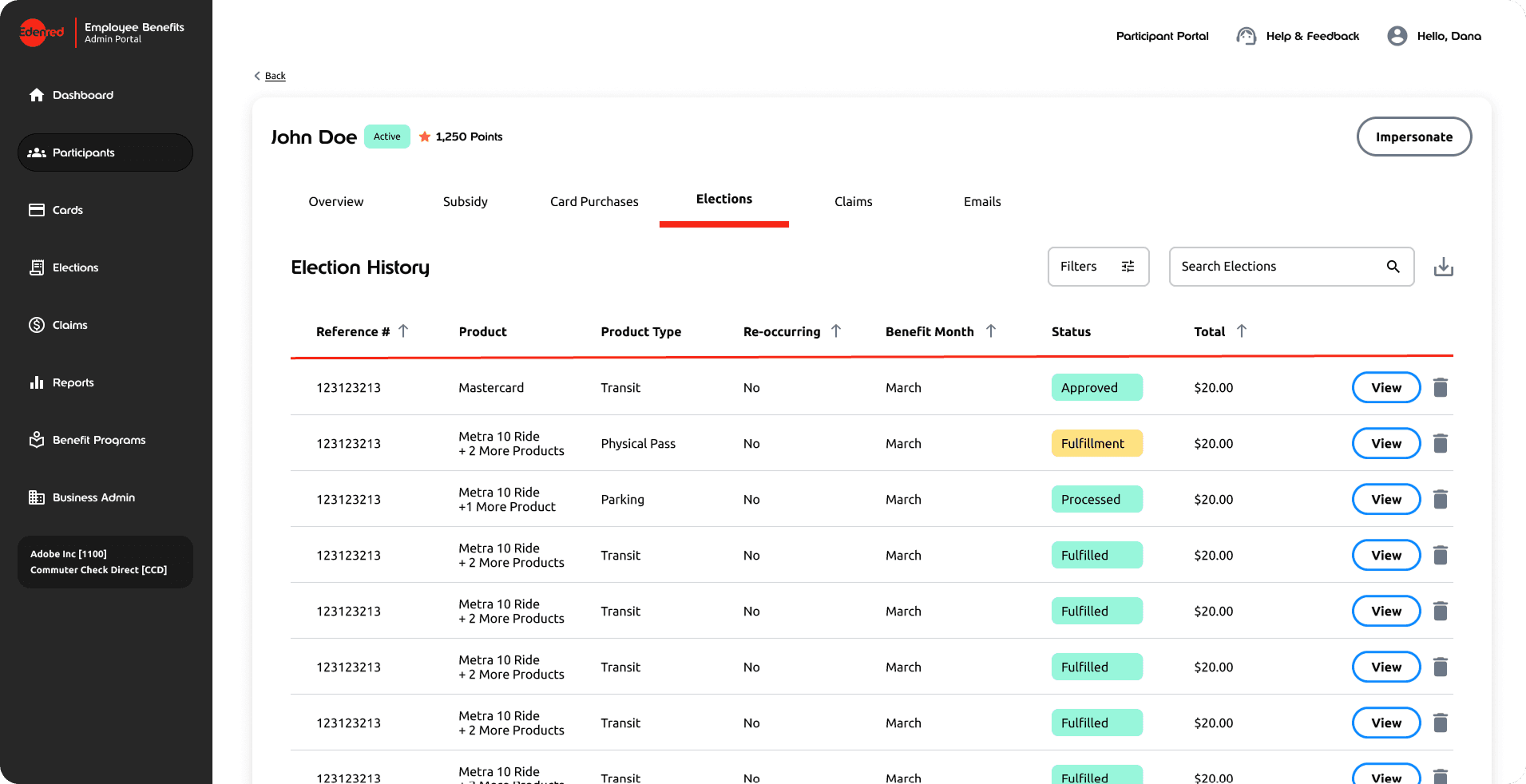Click the Help & Feedback headset icon
1526x784 pixels.
pyautogui.click(x=1246, y=36)
